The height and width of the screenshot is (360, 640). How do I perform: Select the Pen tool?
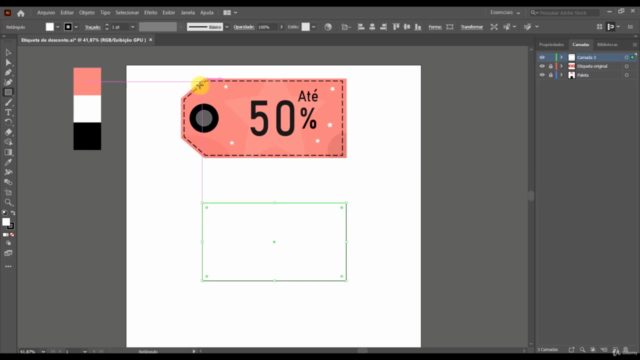coord(8,72)
